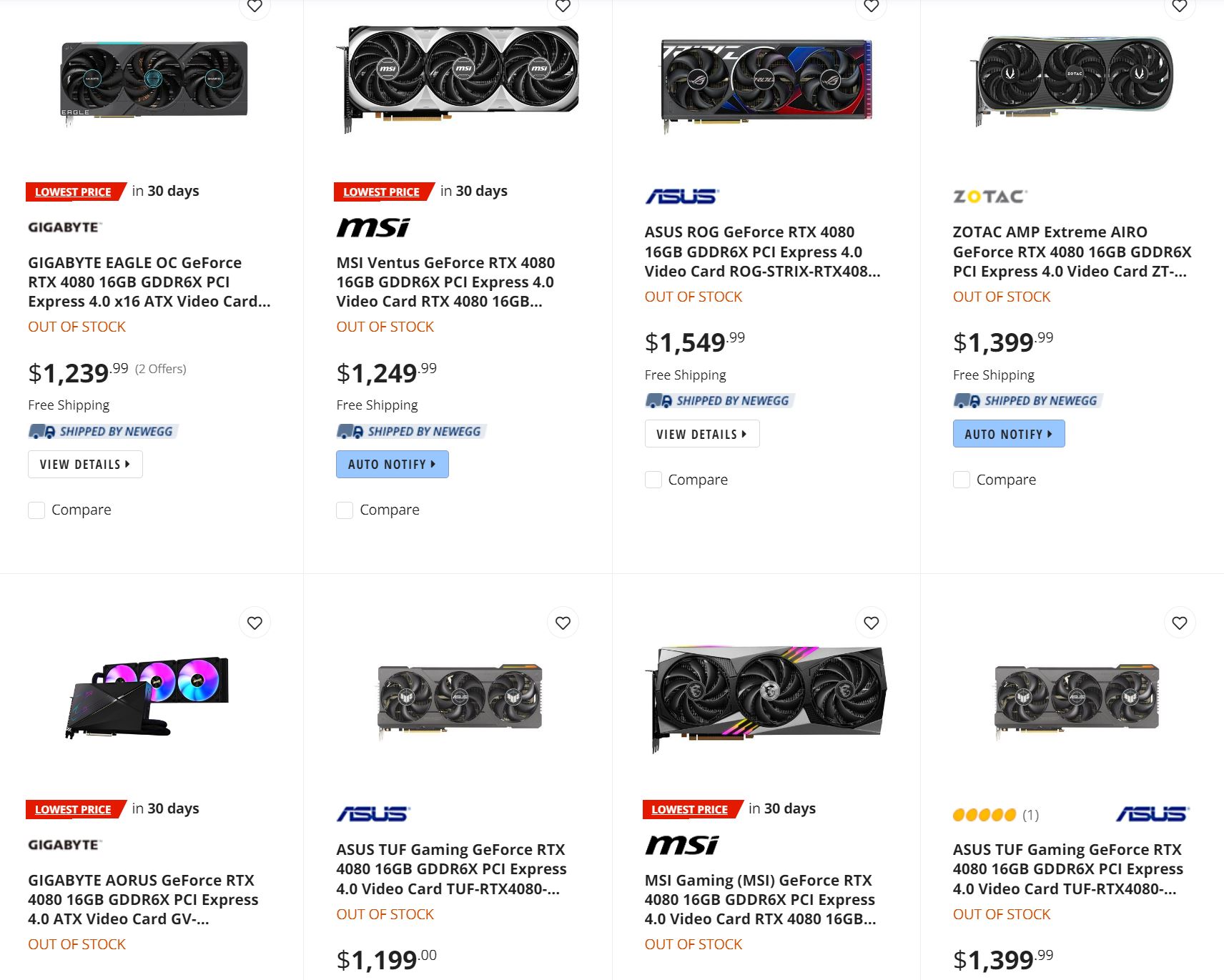Add GIGABYTE AORUS card to wishlist heart

(x=255, y=623)
